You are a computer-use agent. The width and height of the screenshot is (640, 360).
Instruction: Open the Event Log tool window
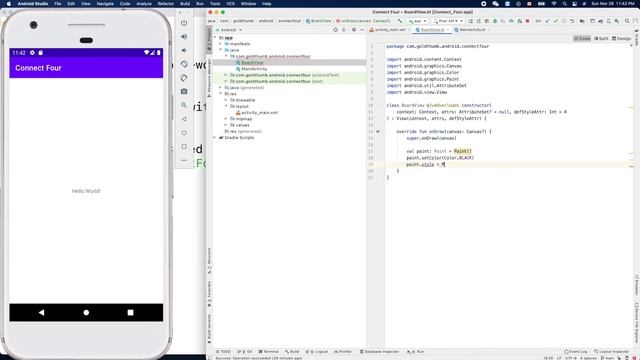pyautogui.click(x=576, y=351)
